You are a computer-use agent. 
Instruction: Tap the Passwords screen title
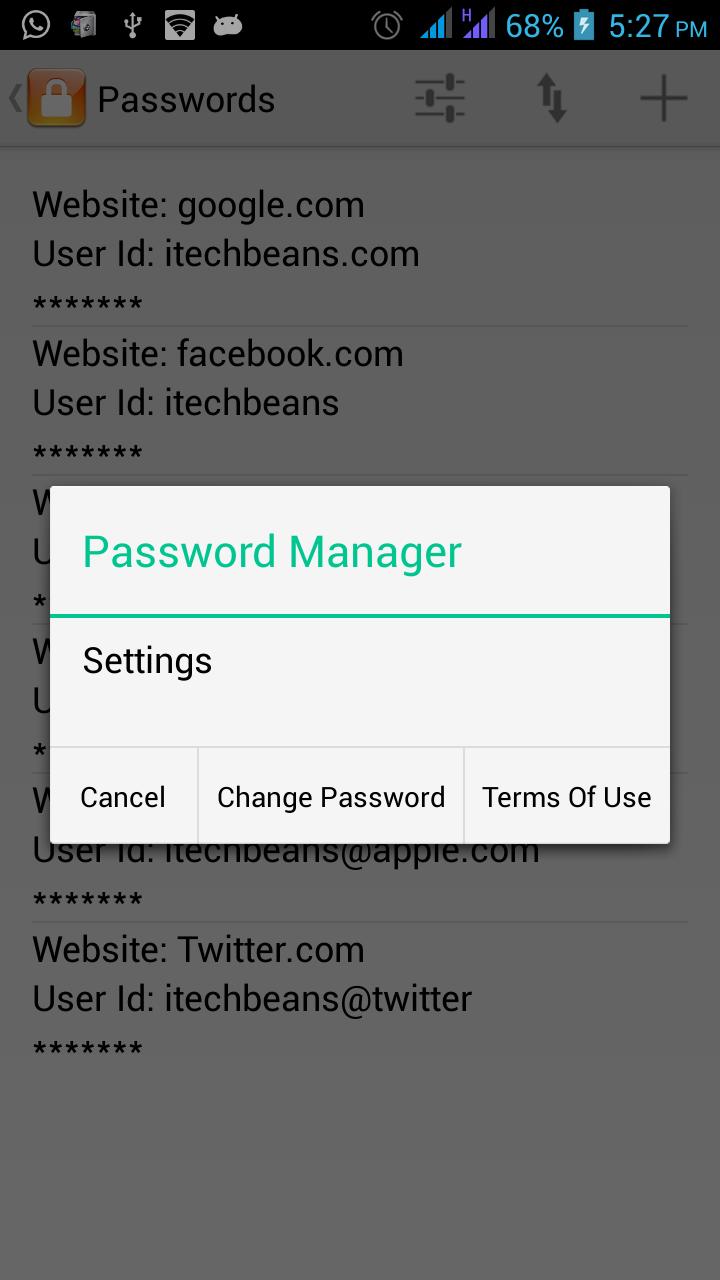(x=186, y=99)
